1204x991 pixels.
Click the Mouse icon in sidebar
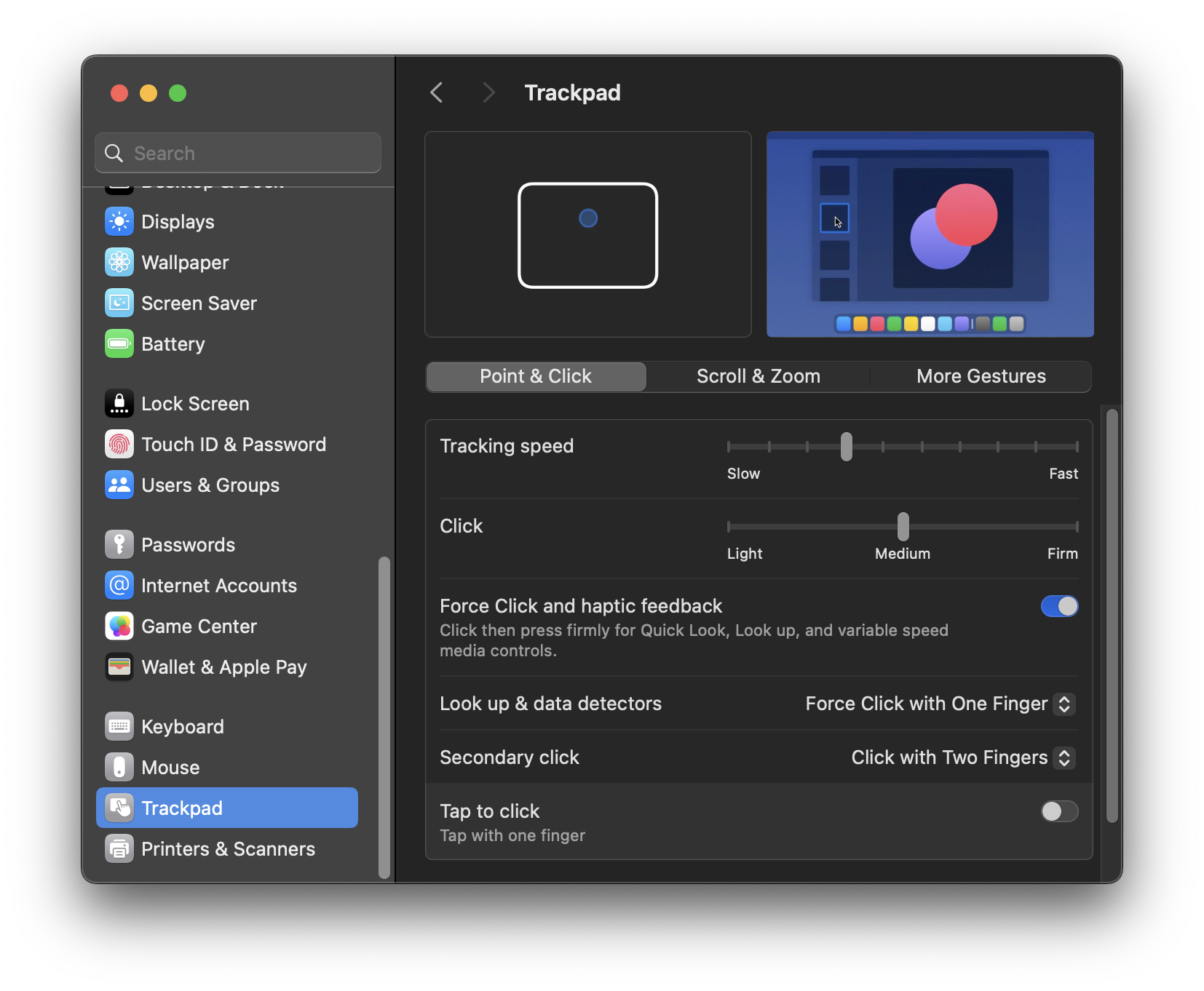pos(119,768)
